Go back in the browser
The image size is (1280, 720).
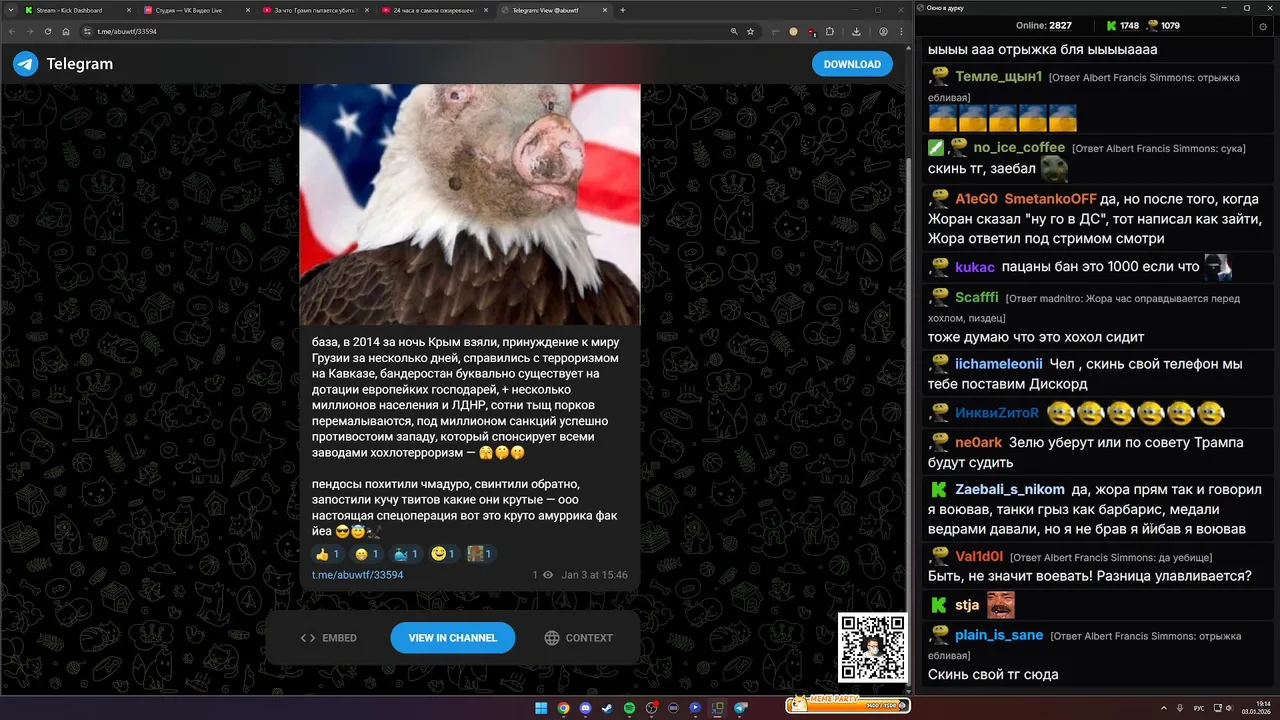(x=12, y=31)
